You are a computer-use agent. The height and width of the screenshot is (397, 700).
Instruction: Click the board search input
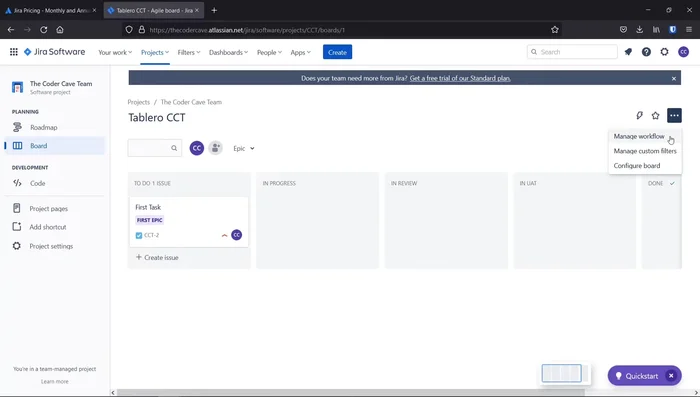[x=154, y=148]
